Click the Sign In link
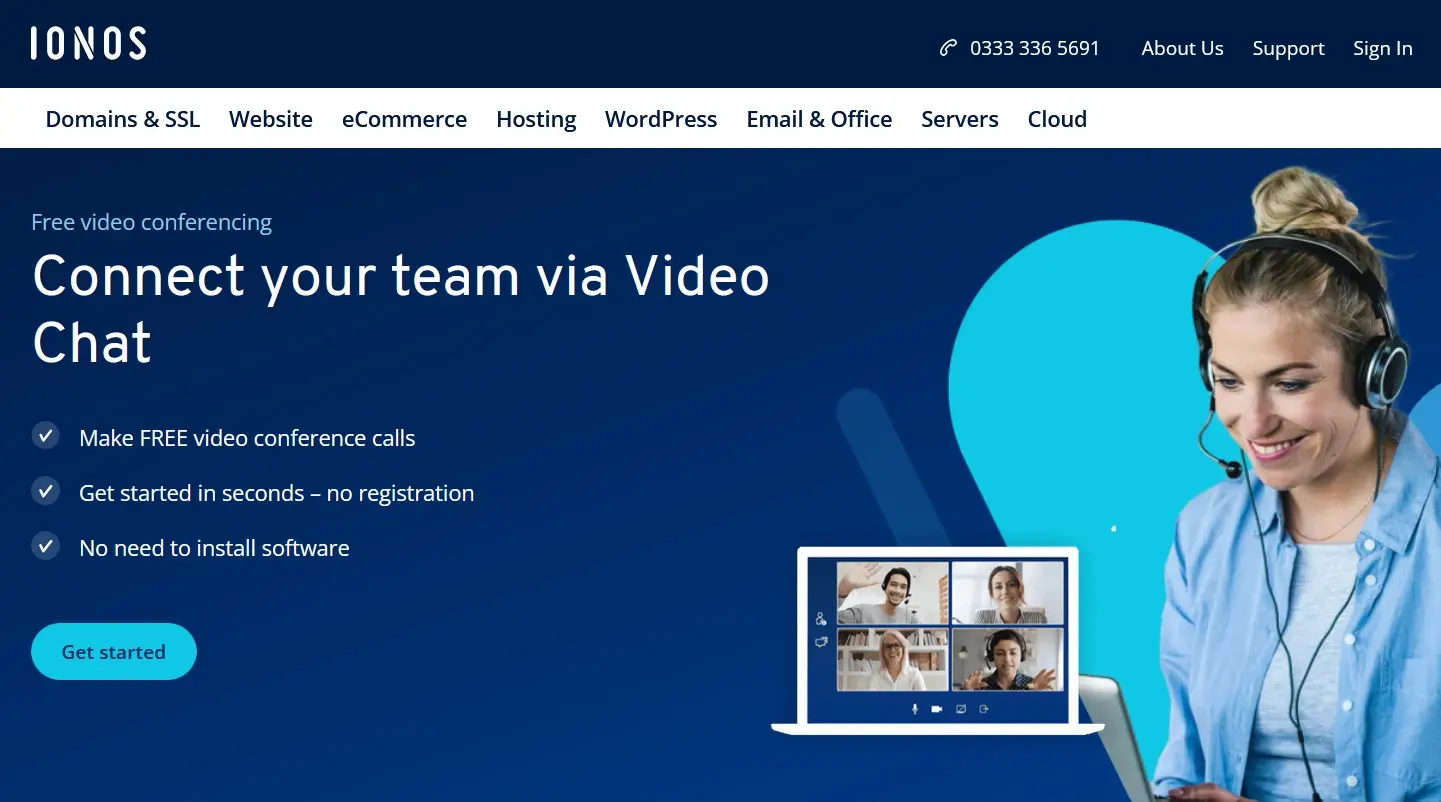 [1382, 47]
